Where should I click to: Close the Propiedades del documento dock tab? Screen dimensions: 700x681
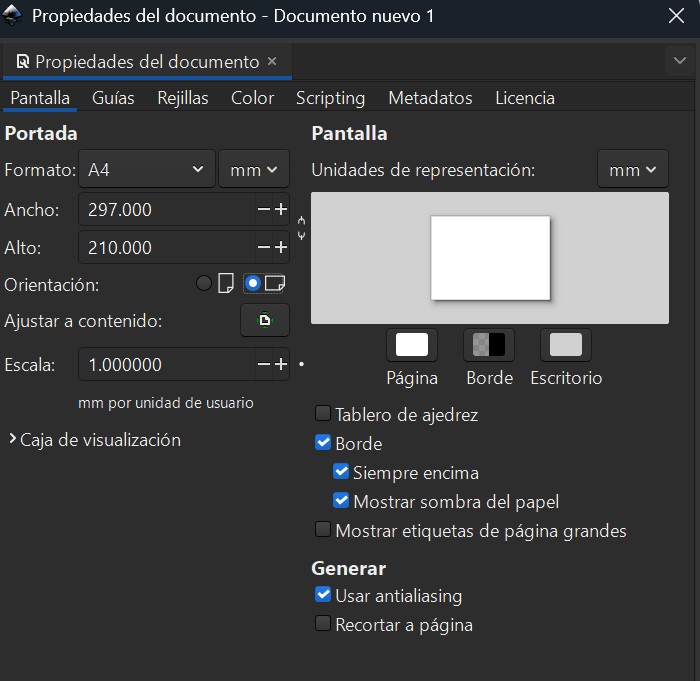(272, 61)
